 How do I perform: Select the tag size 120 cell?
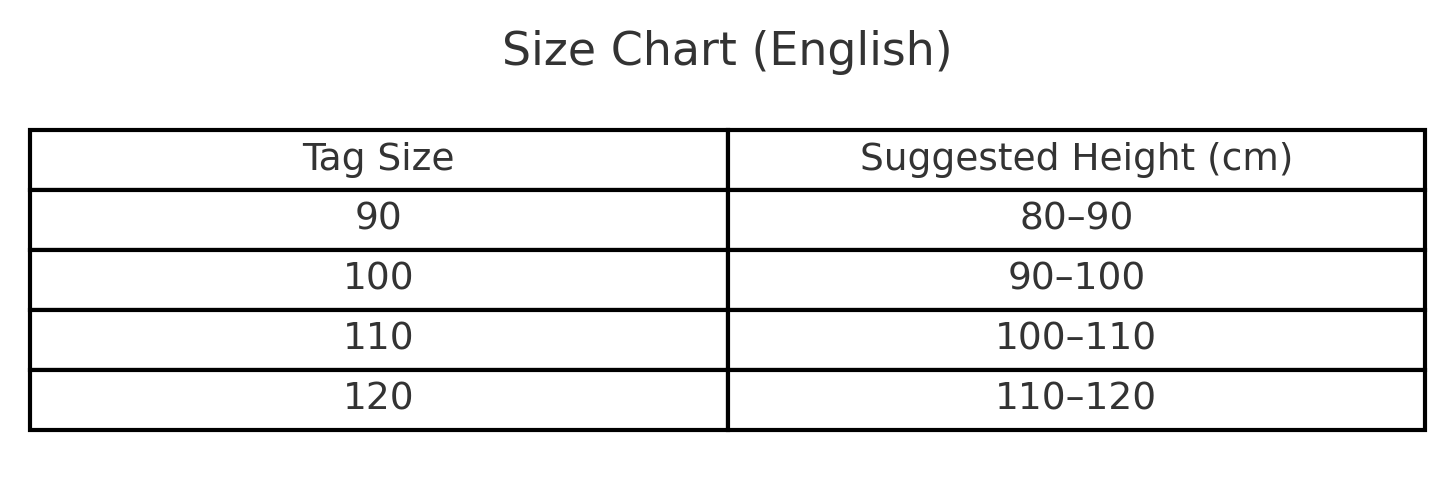[x=378, y=398]
